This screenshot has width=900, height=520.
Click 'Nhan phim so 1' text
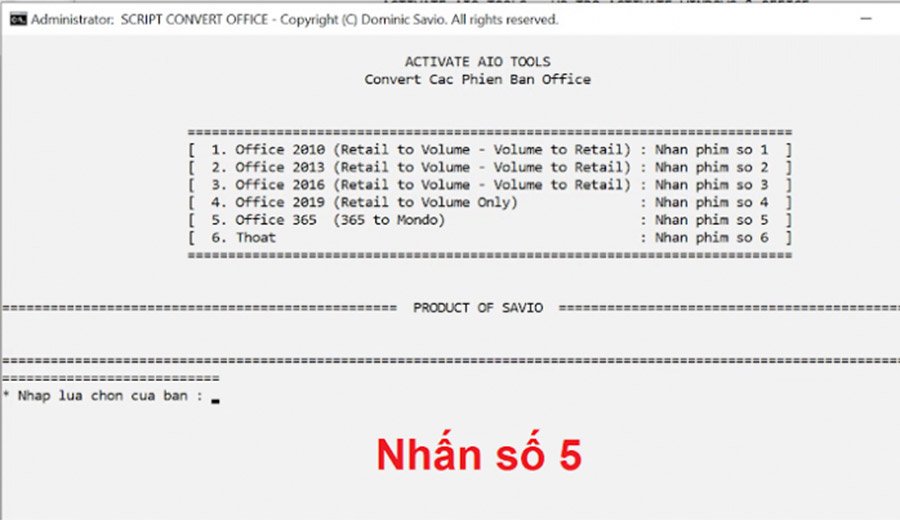[x=711, y=150]
